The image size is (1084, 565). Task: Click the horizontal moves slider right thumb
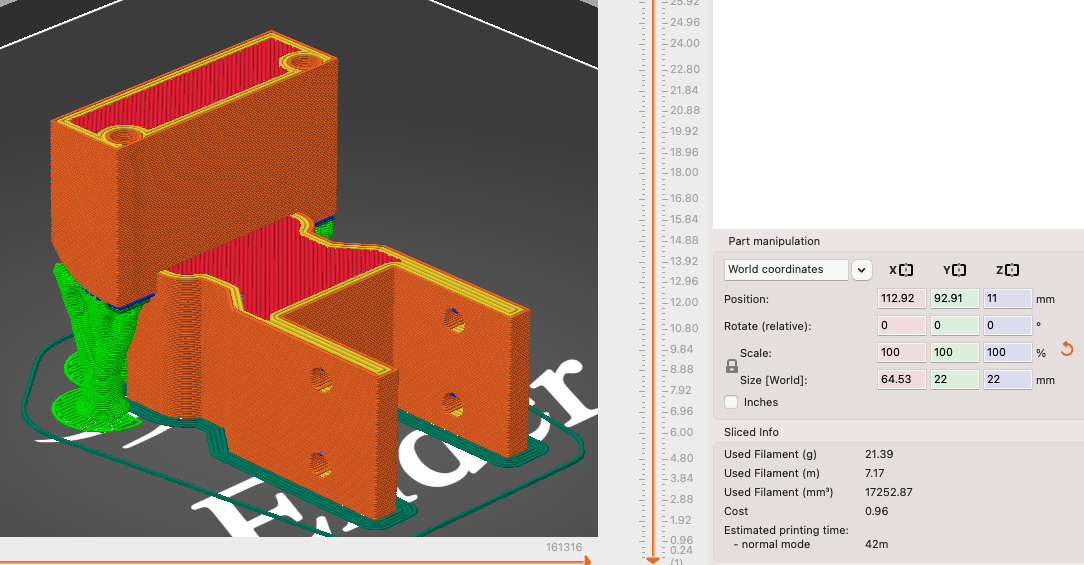pos(588,561)
